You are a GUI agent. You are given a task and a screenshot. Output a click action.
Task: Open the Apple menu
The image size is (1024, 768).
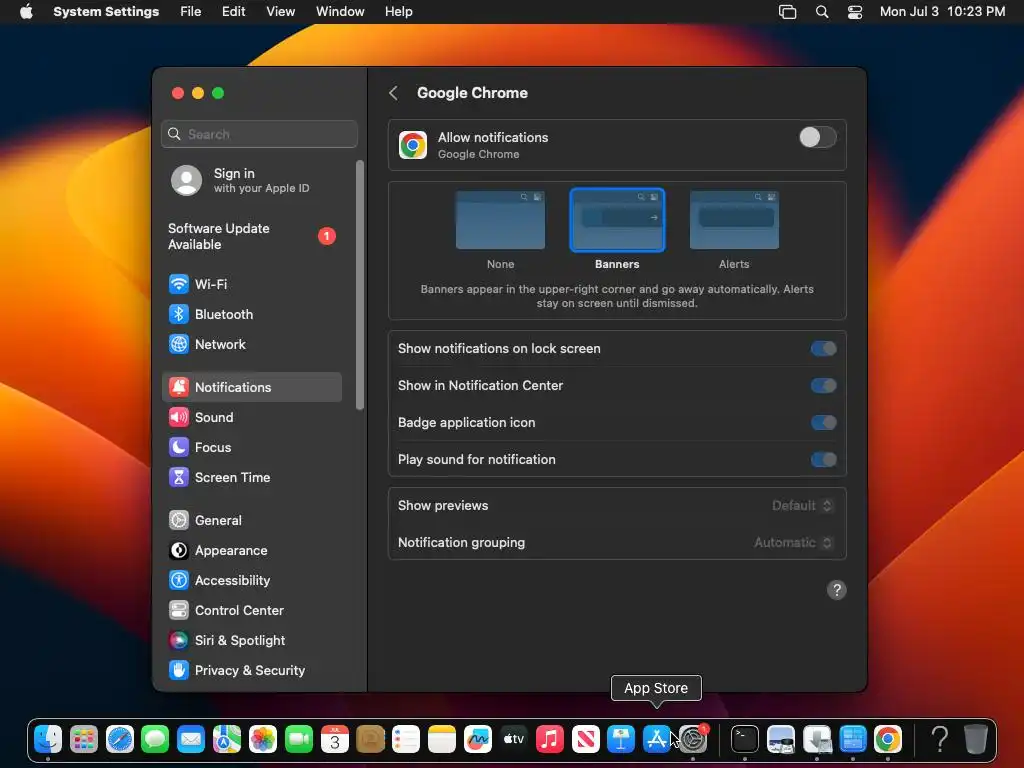point(26,12)
